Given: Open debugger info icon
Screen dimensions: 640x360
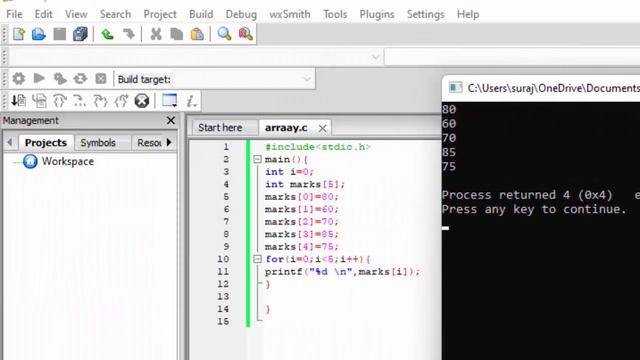Looking at the screenshot, I should coord(191,101).
